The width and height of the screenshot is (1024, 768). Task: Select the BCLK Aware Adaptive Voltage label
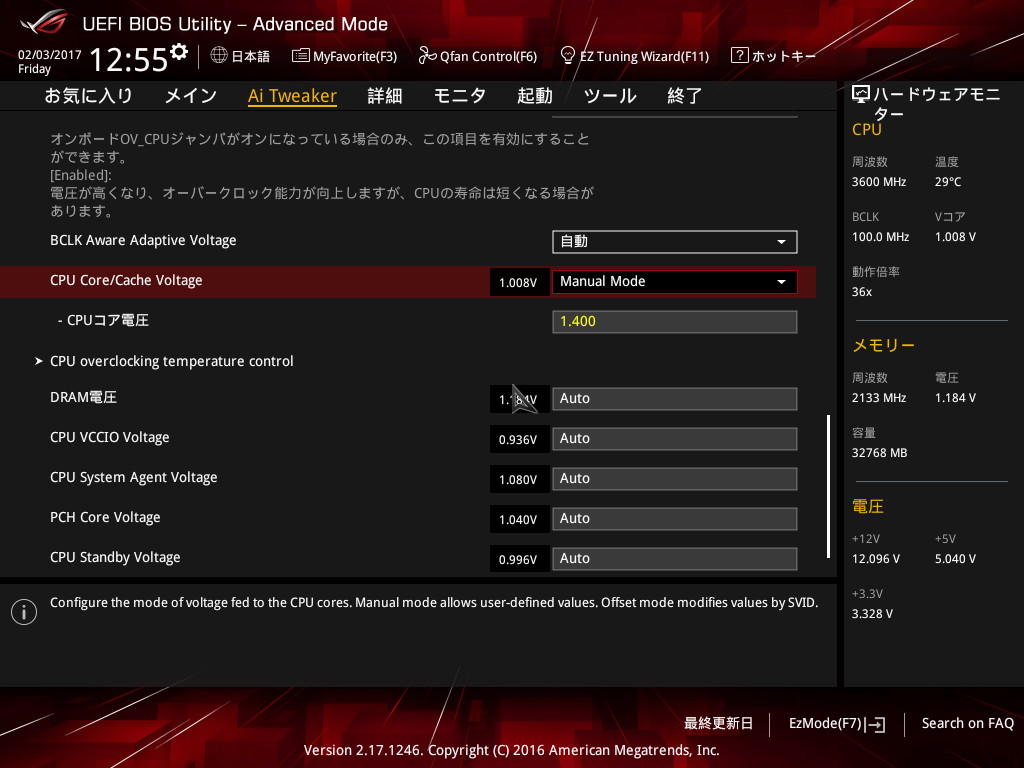pos(143,240)
